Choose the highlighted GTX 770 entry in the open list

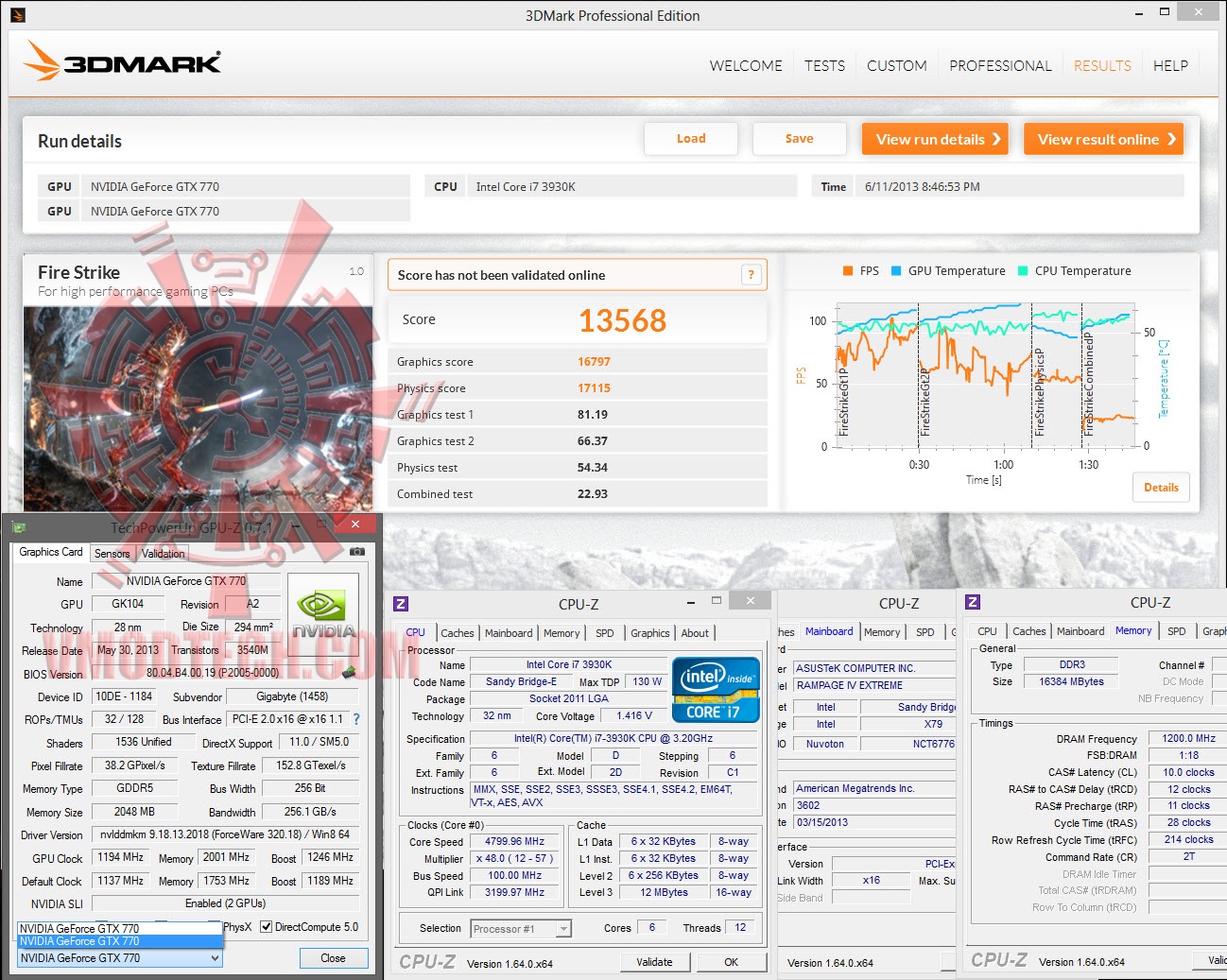[120, 941]
